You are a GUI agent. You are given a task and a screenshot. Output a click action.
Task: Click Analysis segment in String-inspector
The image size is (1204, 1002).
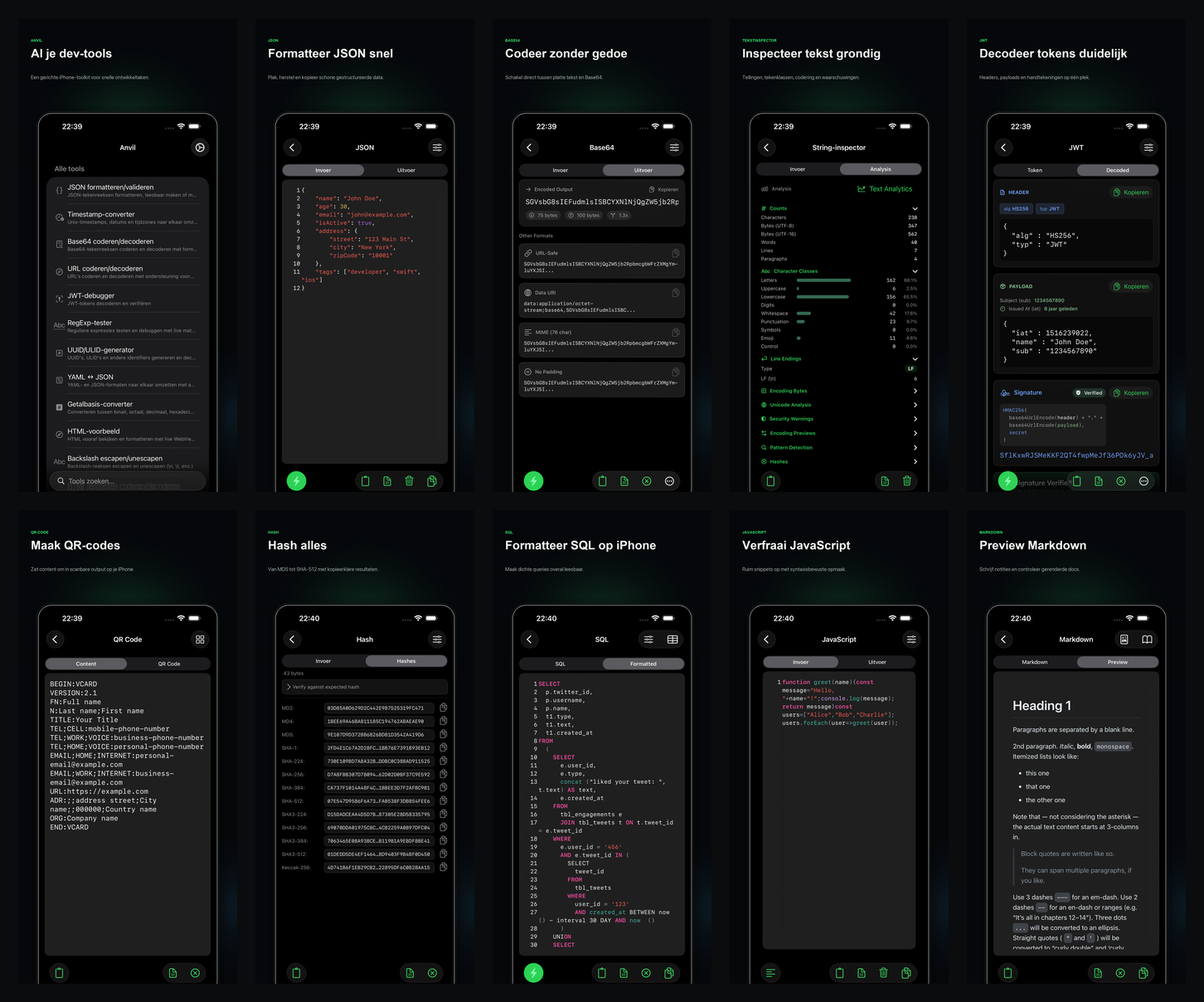click(x=881, y=169)
